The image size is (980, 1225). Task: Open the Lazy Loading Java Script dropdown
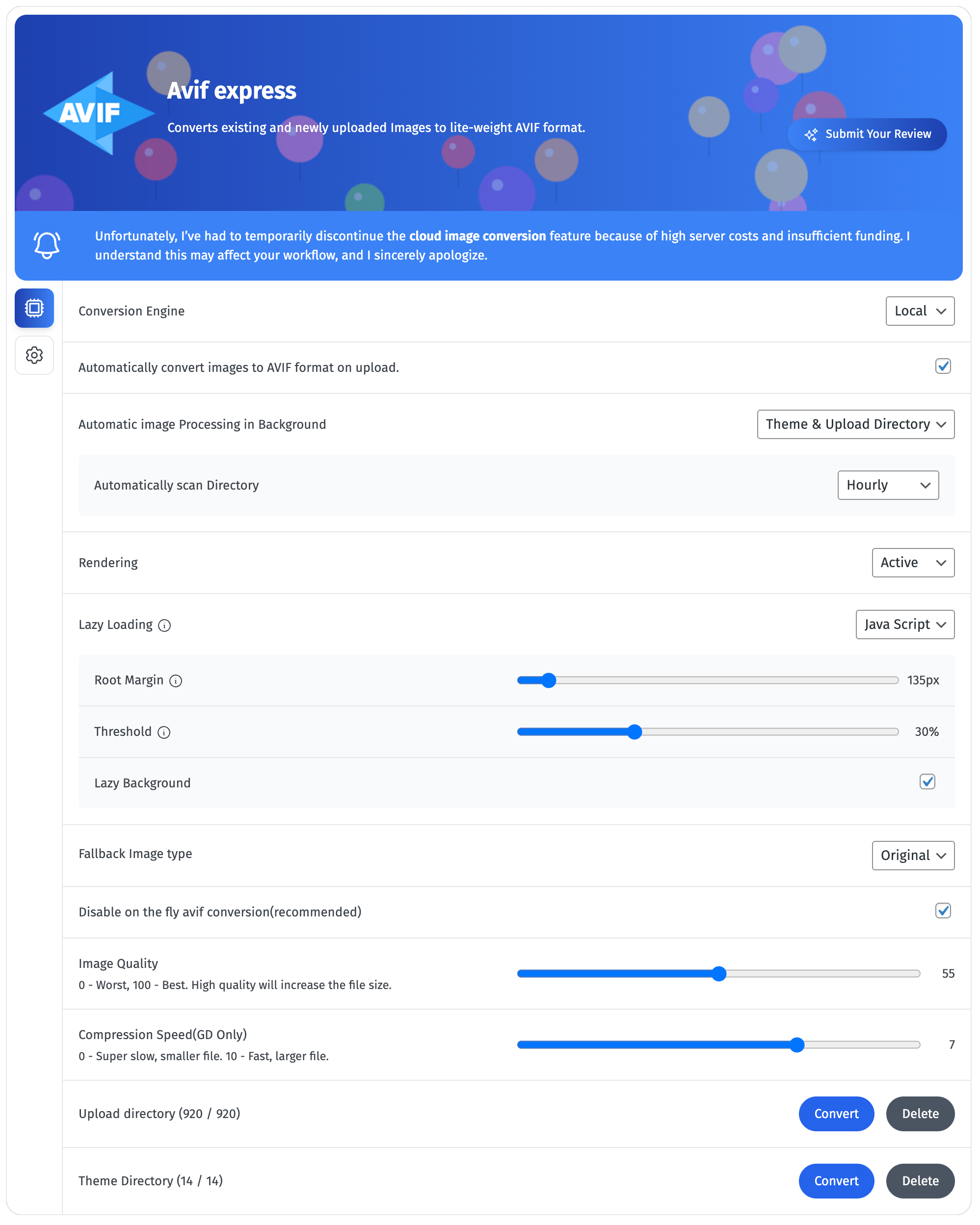click(904, 624)
